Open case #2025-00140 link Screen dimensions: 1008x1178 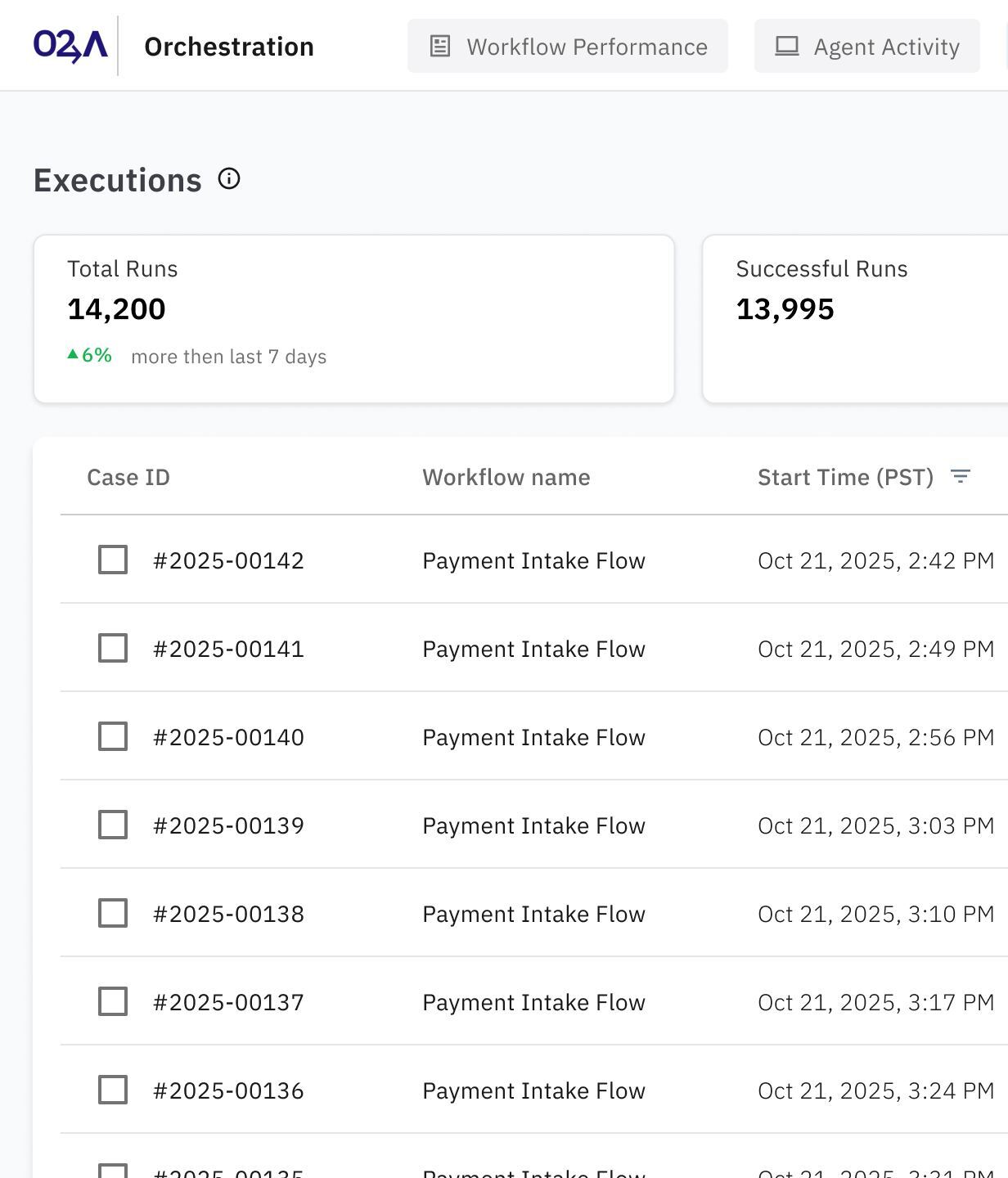(x=228, y=737)
